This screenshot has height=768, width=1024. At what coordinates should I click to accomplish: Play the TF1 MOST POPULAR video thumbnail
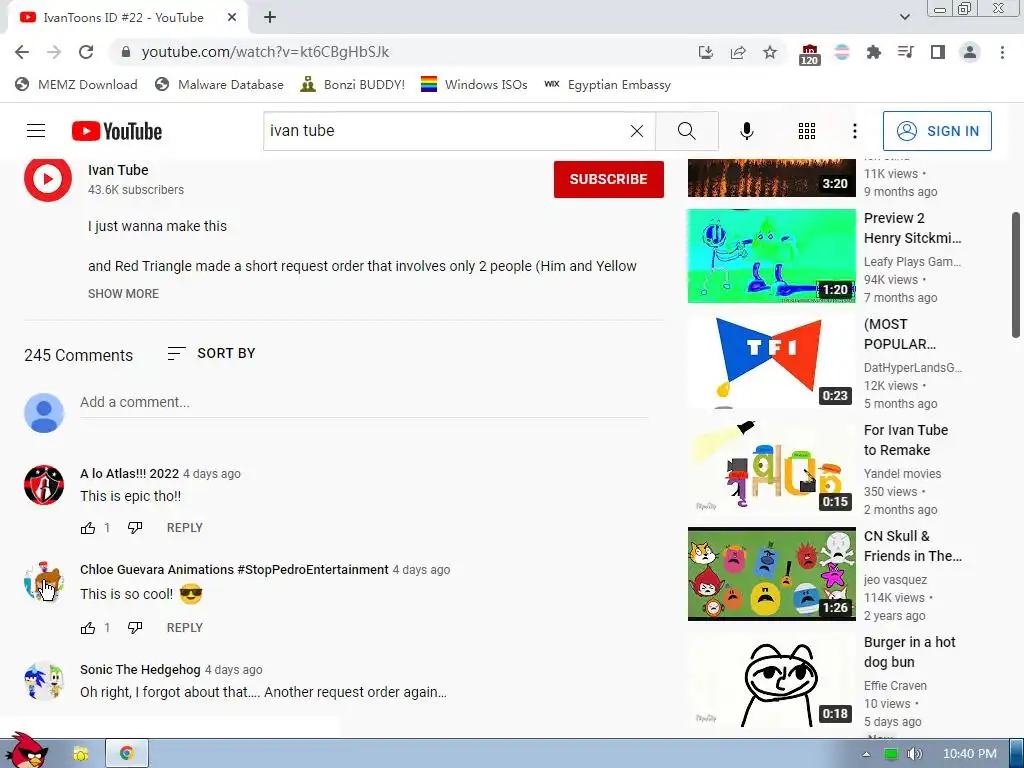tap(771, 362)
